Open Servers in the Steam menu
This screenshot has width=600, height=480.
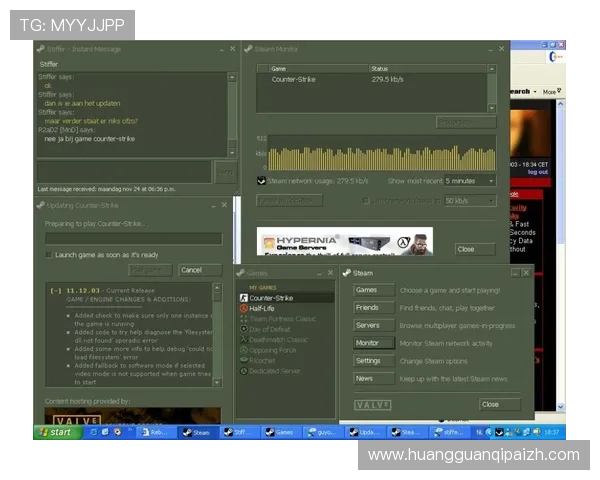pyautogui.click(x=367, y=325)
